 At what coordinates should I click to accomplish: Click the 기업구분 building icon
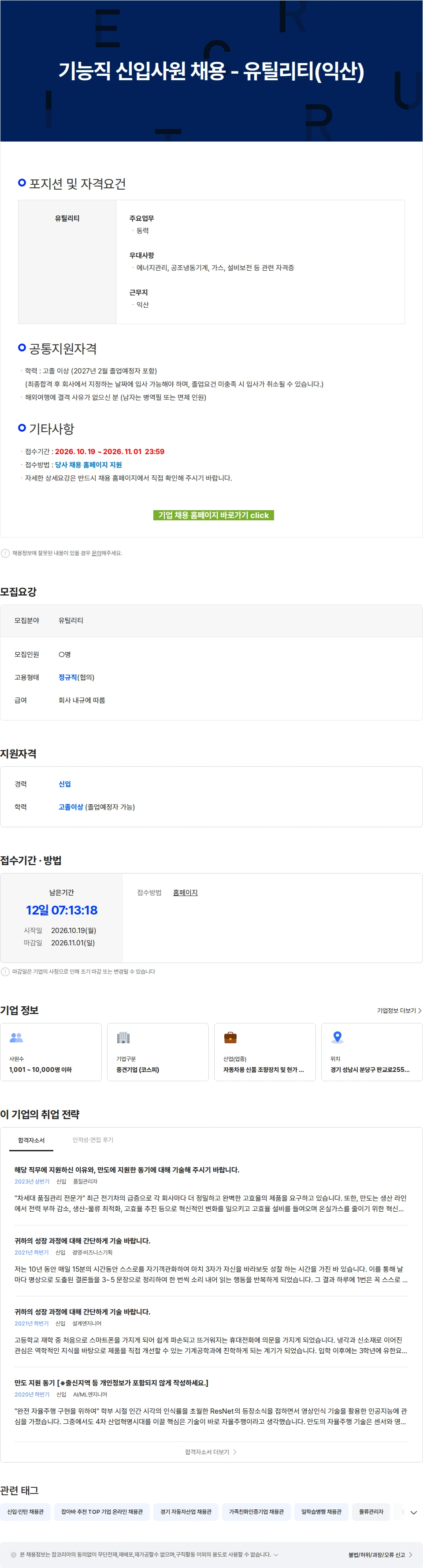123,1038
